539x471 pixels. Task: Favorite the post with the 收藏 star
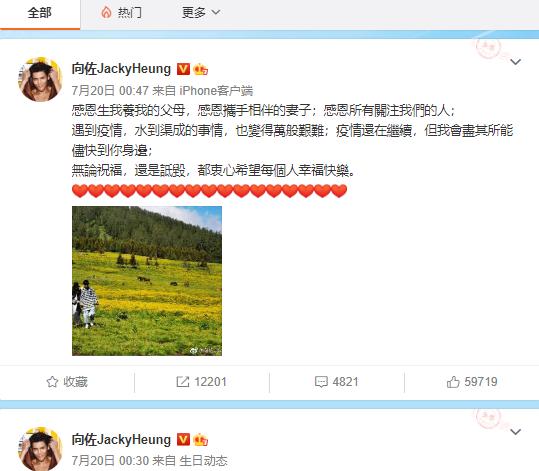(67, 382)
